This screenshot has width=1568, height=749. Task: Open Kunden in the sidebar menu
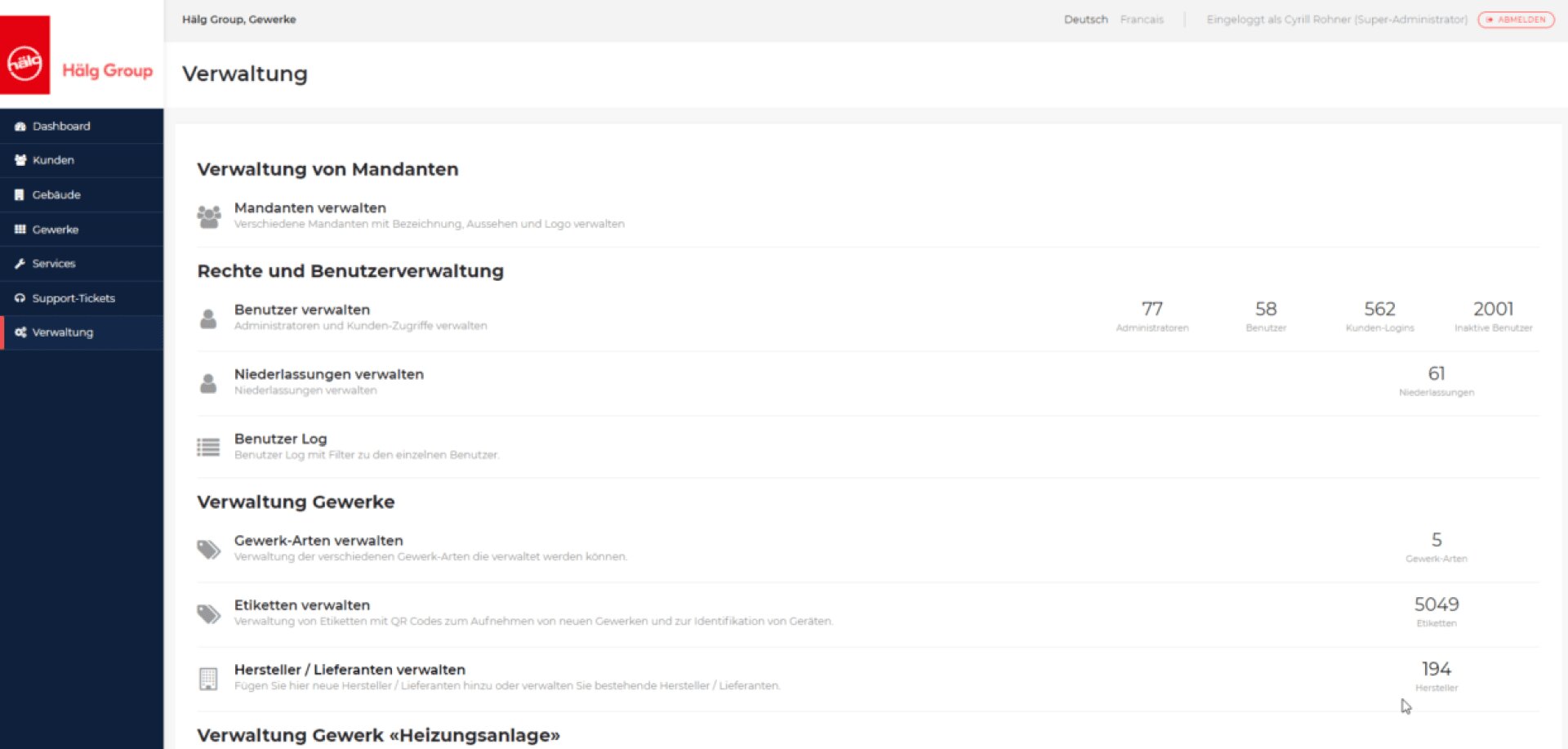(82, 161)
